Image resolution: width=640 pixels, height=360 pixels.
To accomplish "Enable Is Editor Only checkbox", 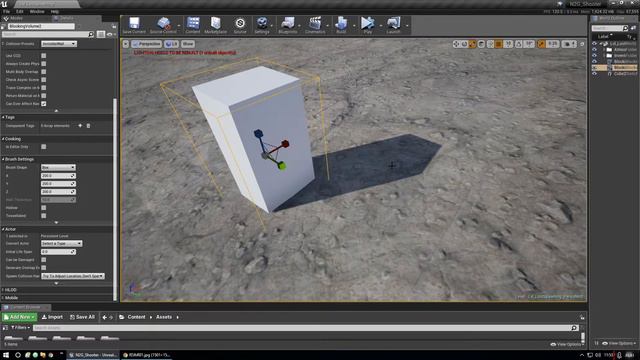I will (x=44, y=147).
